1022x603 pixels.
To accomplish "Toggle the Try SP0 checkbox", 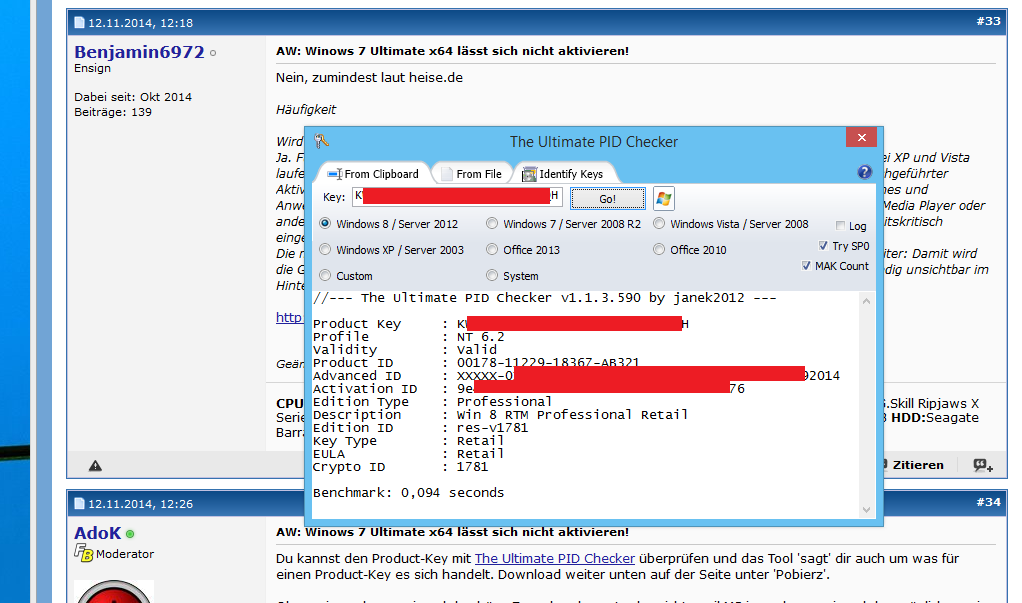I will pyautogui.click(x=823, y=246).
